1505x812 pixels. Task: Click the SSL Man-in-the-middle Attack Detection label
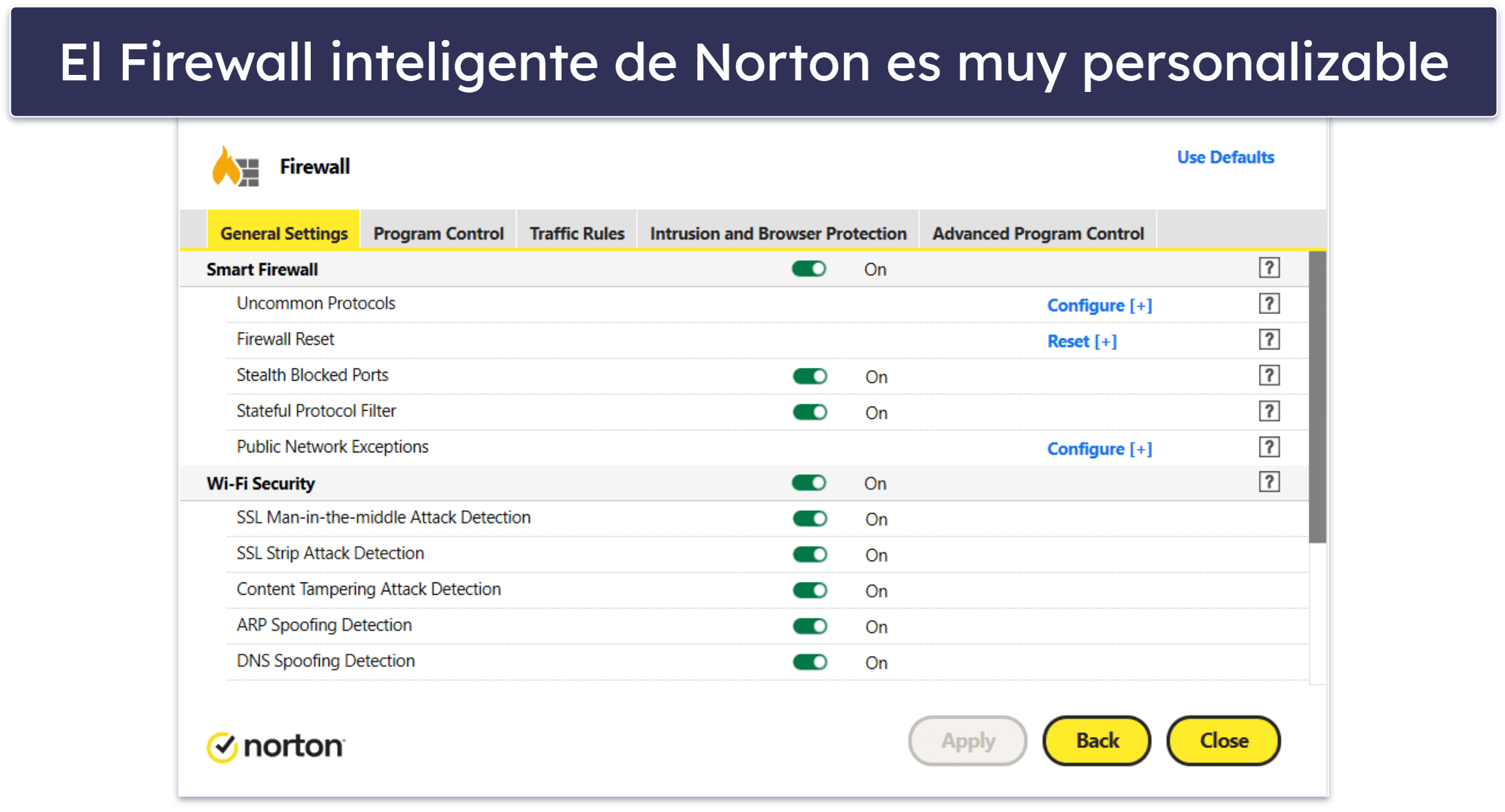(383, 518)
